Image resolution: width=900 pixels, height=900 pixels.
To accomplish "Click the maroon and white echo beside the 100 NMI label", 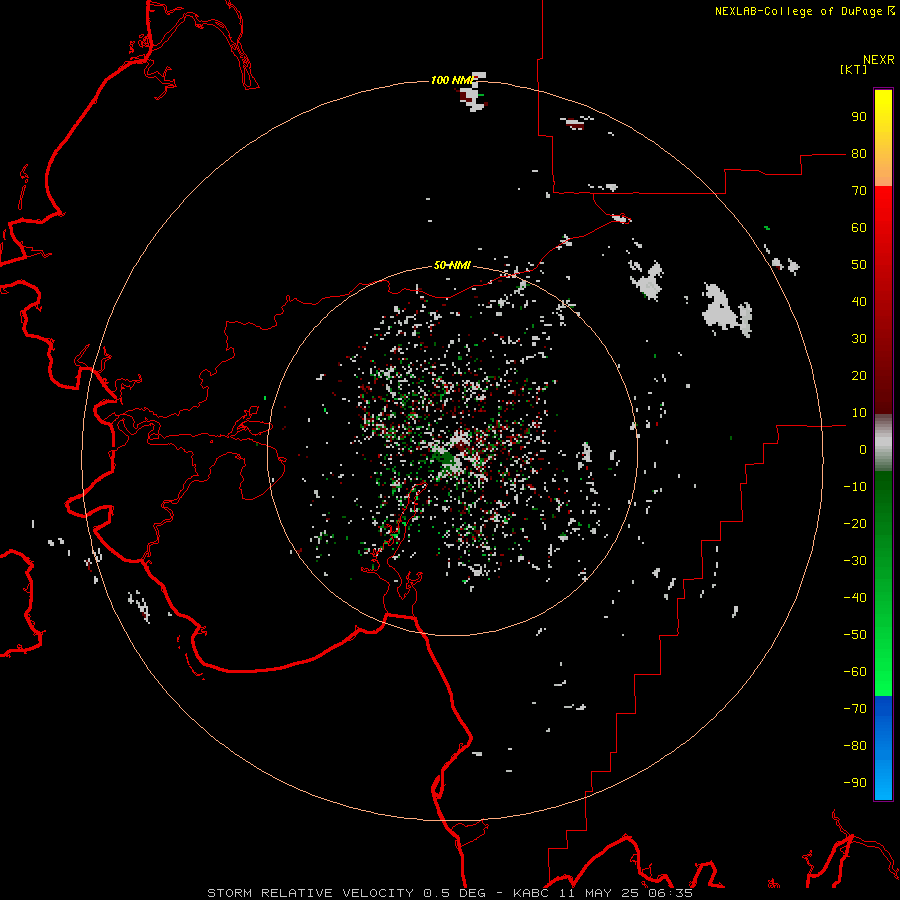I will [x=472, y=94].
